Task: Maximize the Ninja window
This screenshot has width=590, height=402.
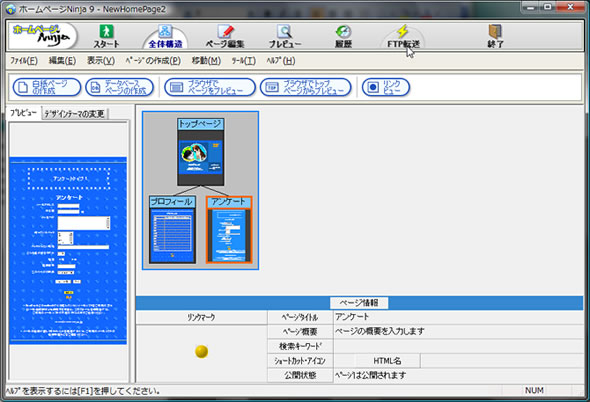Action: tap(548, 7)
